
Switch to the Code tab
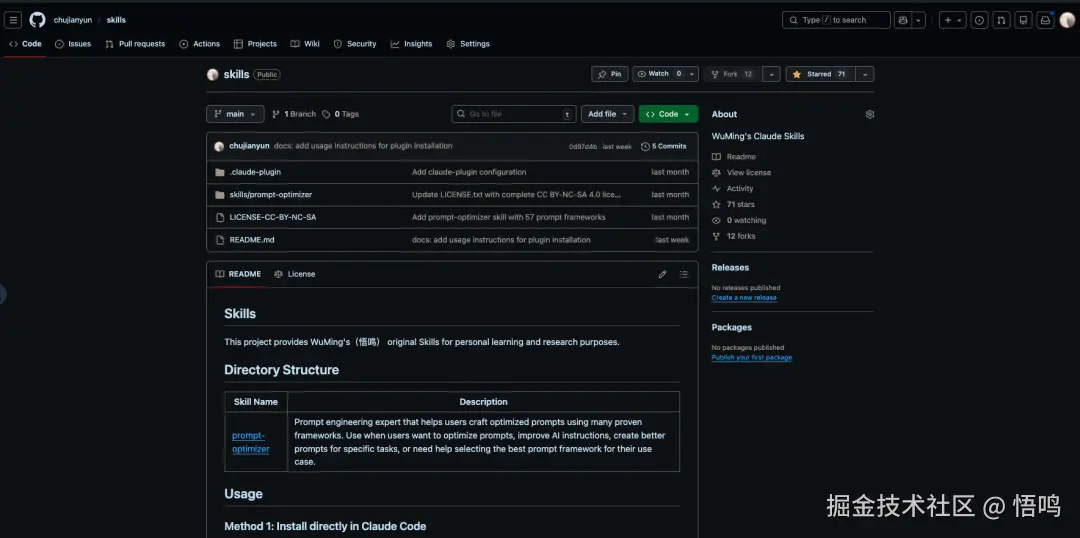click(25, 44)
